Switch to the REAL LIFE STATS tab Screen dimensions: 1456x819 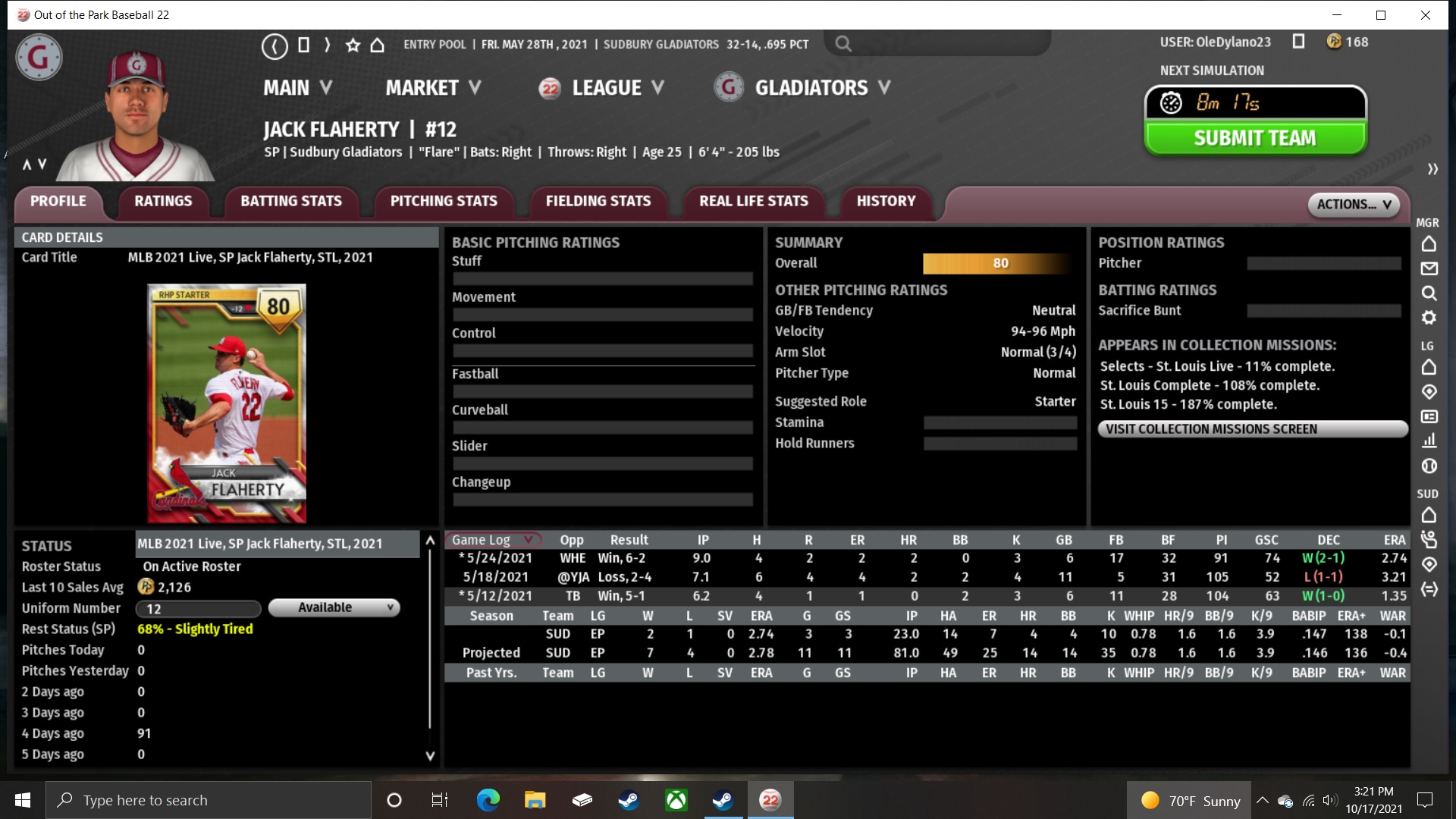pos(754,201)
